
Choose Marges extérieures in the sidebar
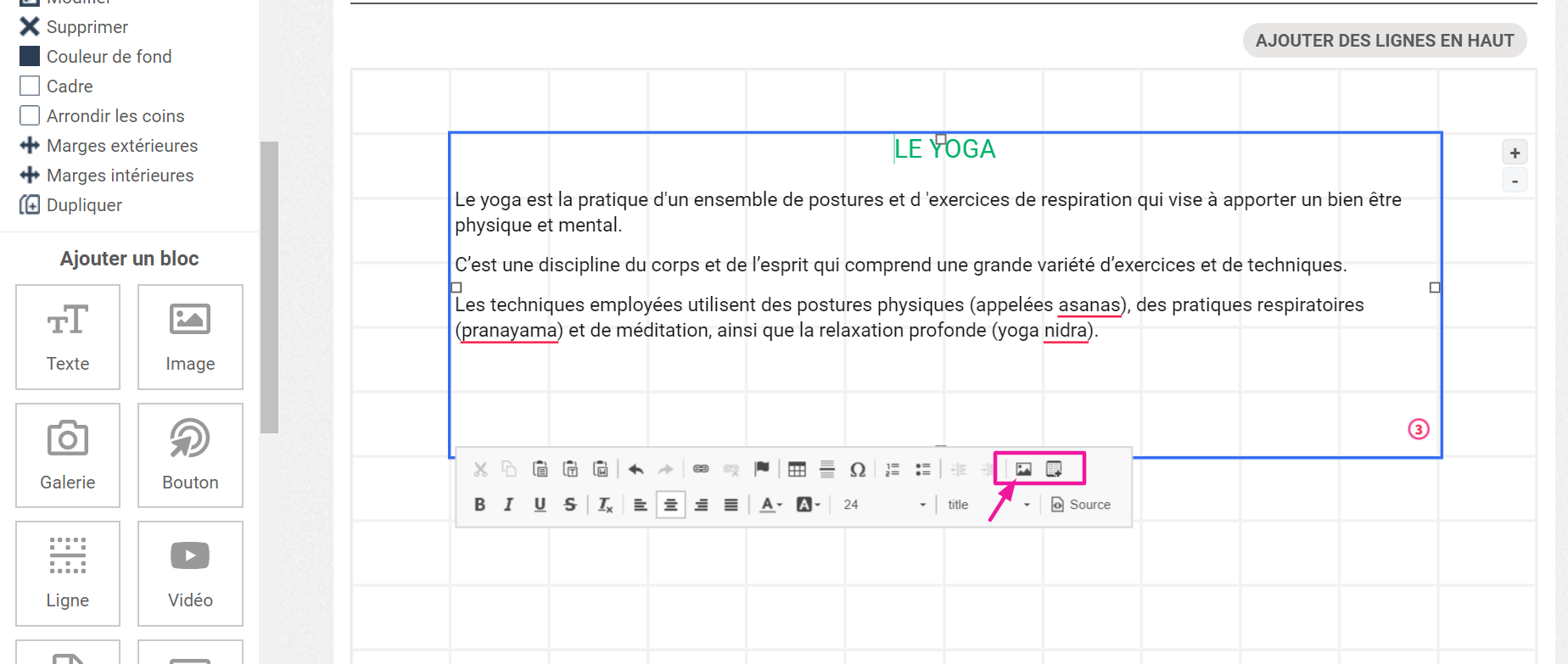click(x=121, y=146)
